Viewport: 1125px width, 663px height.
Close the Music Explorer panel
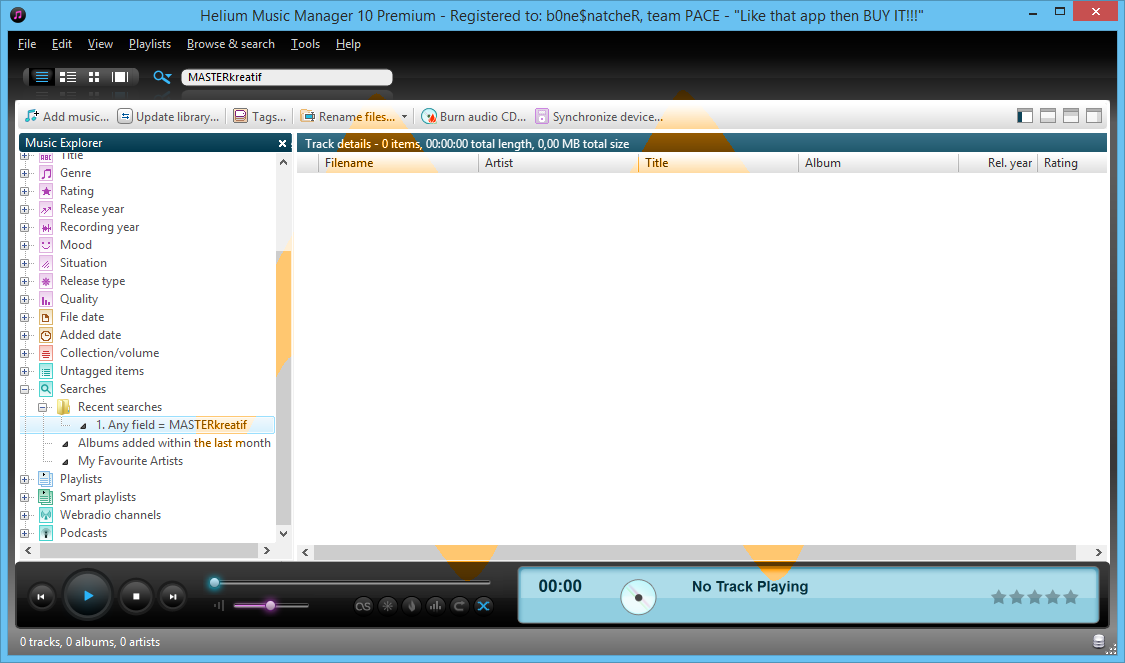pyautogui.click(x=283, y=144)
